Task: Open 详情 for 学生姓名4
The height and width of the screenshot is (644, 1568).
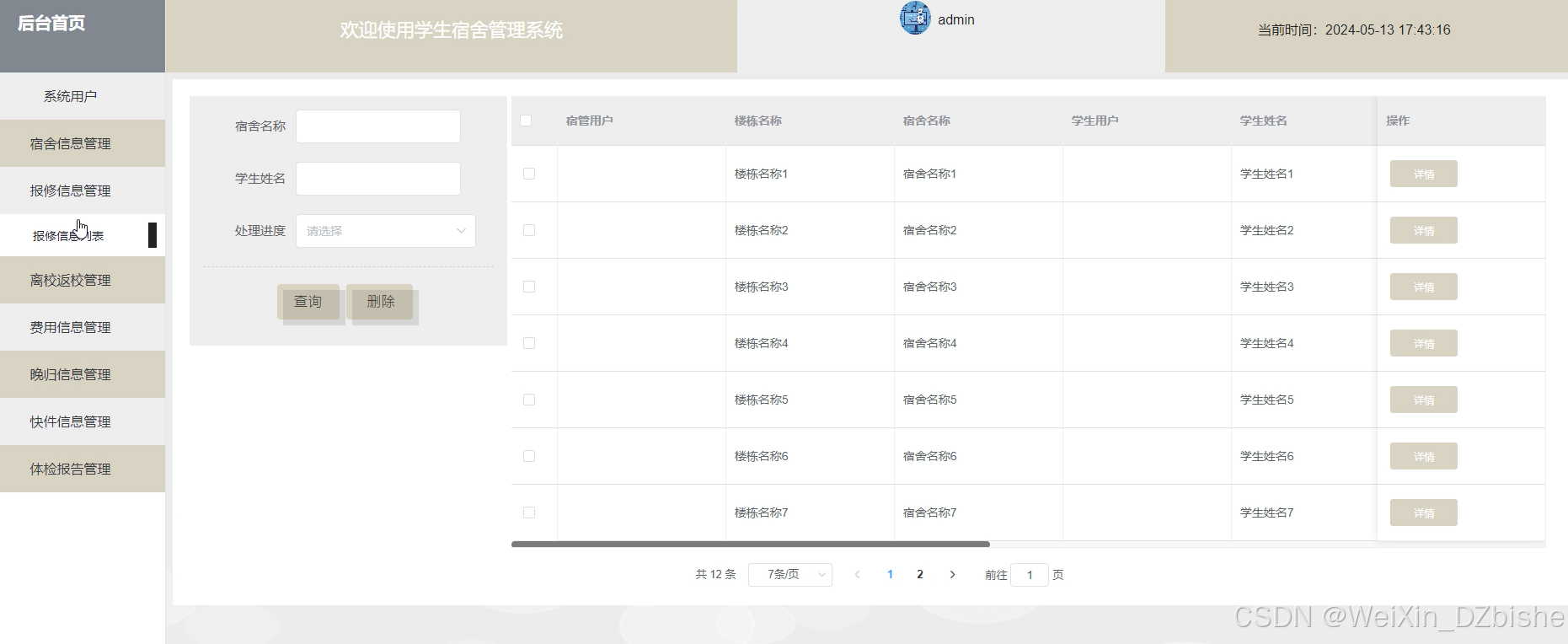Action: tap(1424, 343)
